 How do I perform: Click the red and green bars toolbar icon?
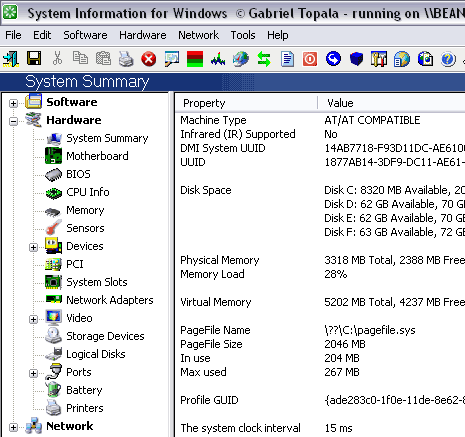tap(195, 59)
